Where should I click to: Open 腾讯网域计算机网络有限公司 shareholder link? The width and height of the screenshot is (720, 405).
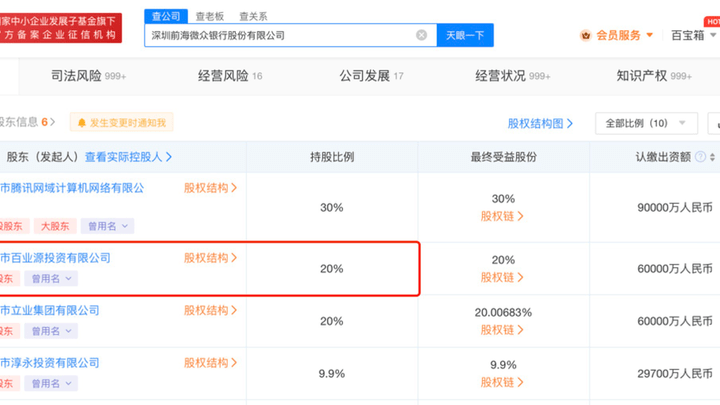click(x=72, y=188)
